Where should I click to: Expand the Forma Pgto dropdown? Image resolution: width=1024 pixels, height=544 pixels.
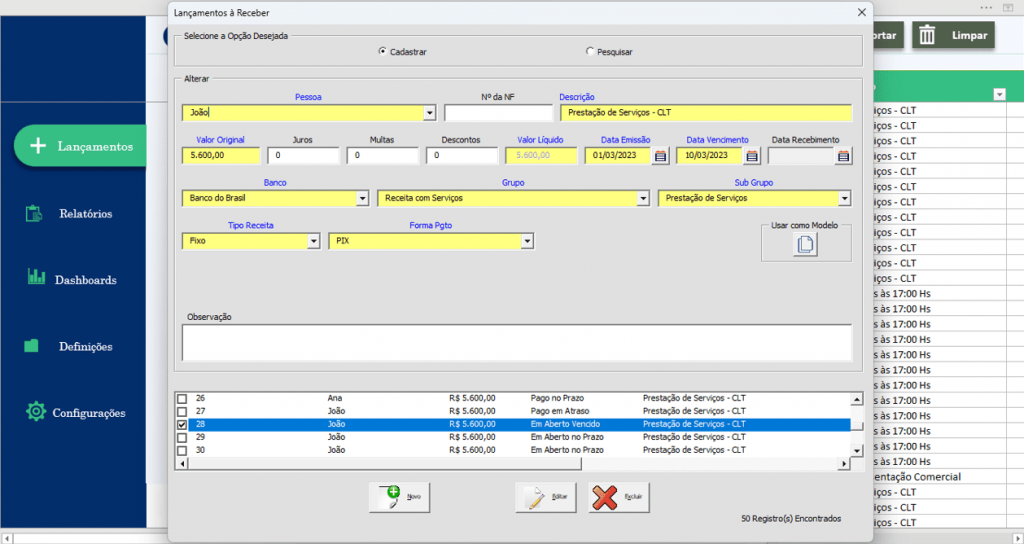(527, 241)
